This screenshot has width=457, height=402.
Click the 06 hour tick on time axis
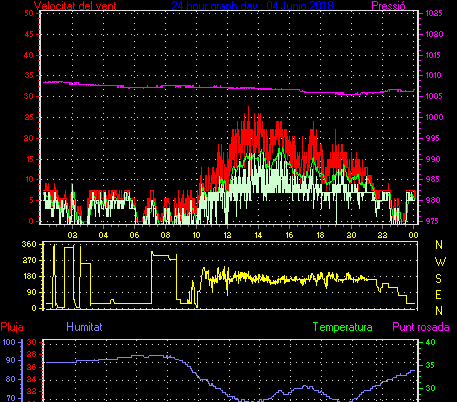pyautogui.click(x=134, y=235)
